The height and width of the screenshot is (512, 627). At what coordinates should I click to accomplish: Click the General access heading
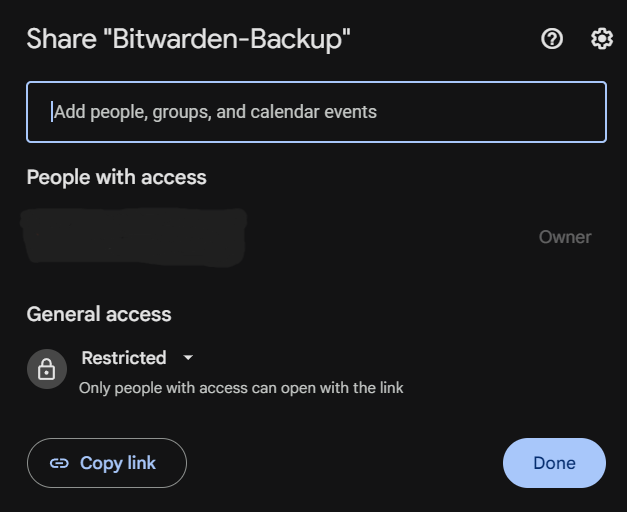point(99,314)
